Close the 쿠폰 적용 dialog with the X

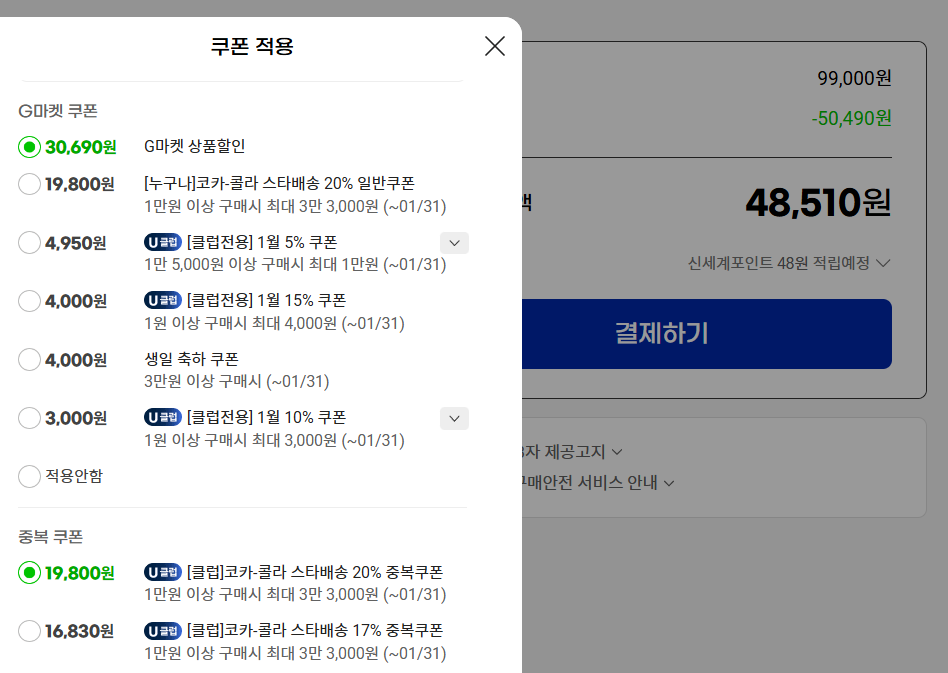pyautogui.click(x=494, y=45)
